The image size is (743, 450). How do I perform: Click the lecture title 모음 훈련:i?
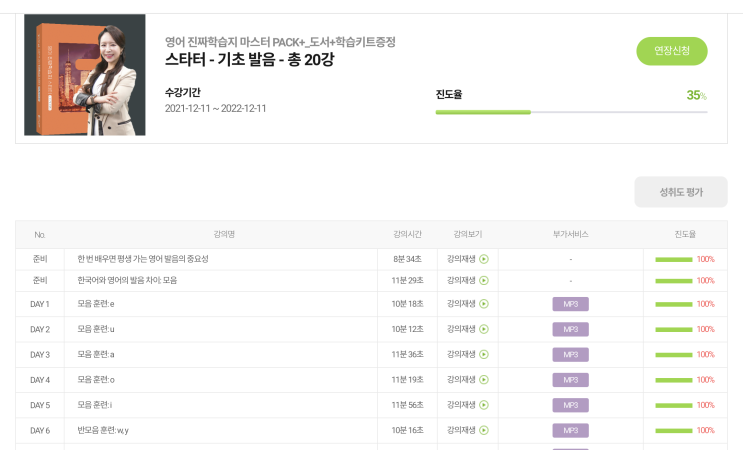pos(95,405)
